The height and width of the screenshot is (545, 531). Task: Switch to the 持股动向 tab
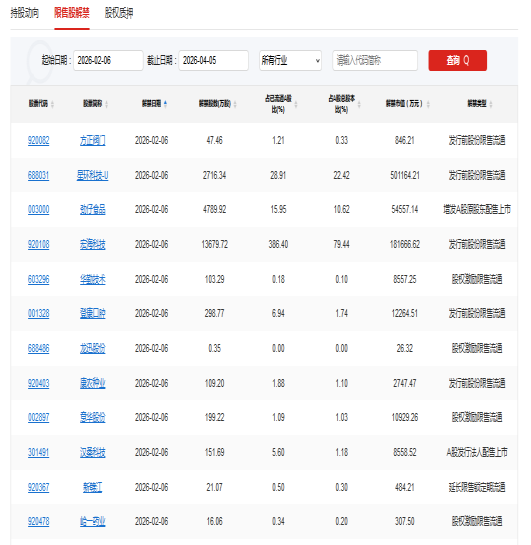point(25,13)
